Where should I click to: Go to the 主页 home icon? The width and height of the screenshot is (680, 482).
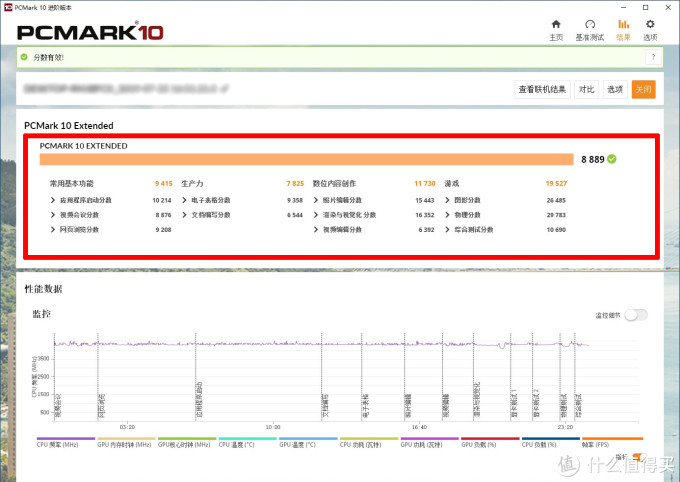click(x=556, y=24)
